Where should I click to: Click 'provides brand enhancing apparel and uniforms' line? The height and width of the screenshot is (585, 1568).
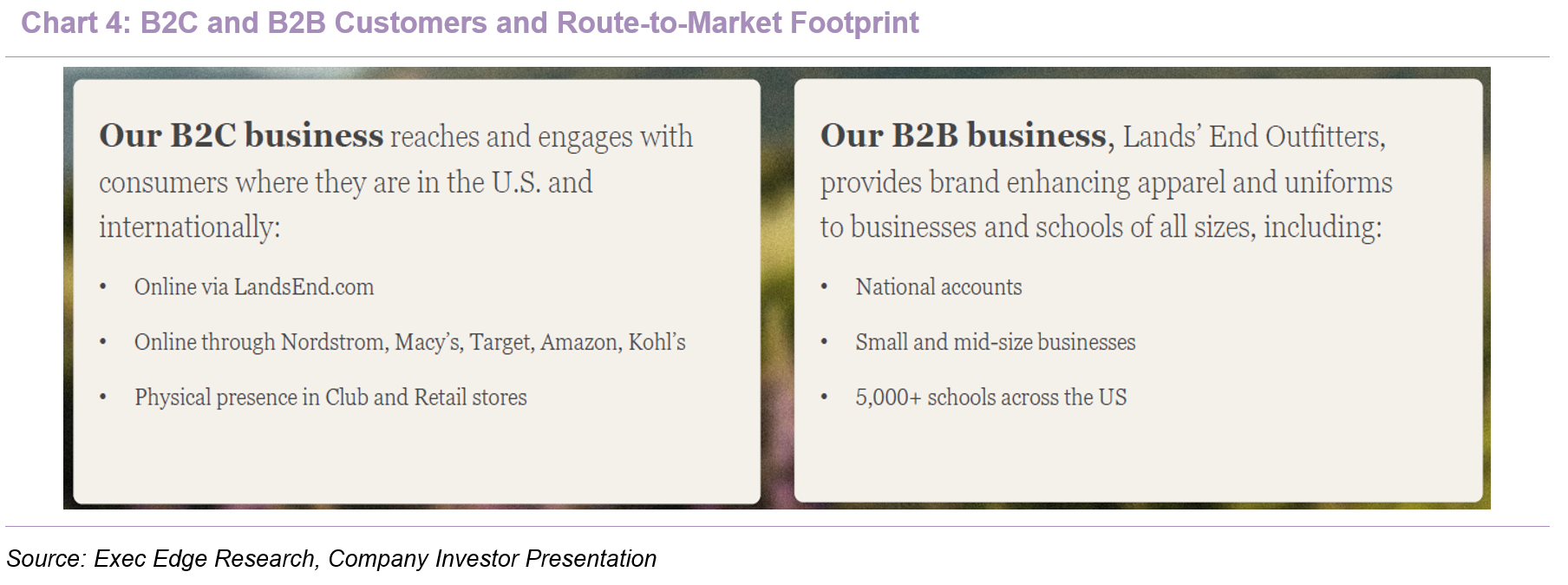pyautogui.click(x=1107, y=182)
